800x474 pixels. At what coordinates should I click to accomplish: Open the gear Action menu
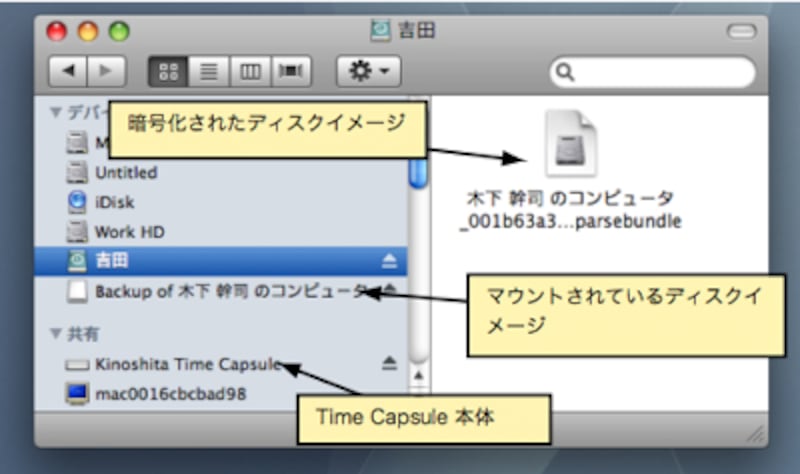tap(368, 71)
